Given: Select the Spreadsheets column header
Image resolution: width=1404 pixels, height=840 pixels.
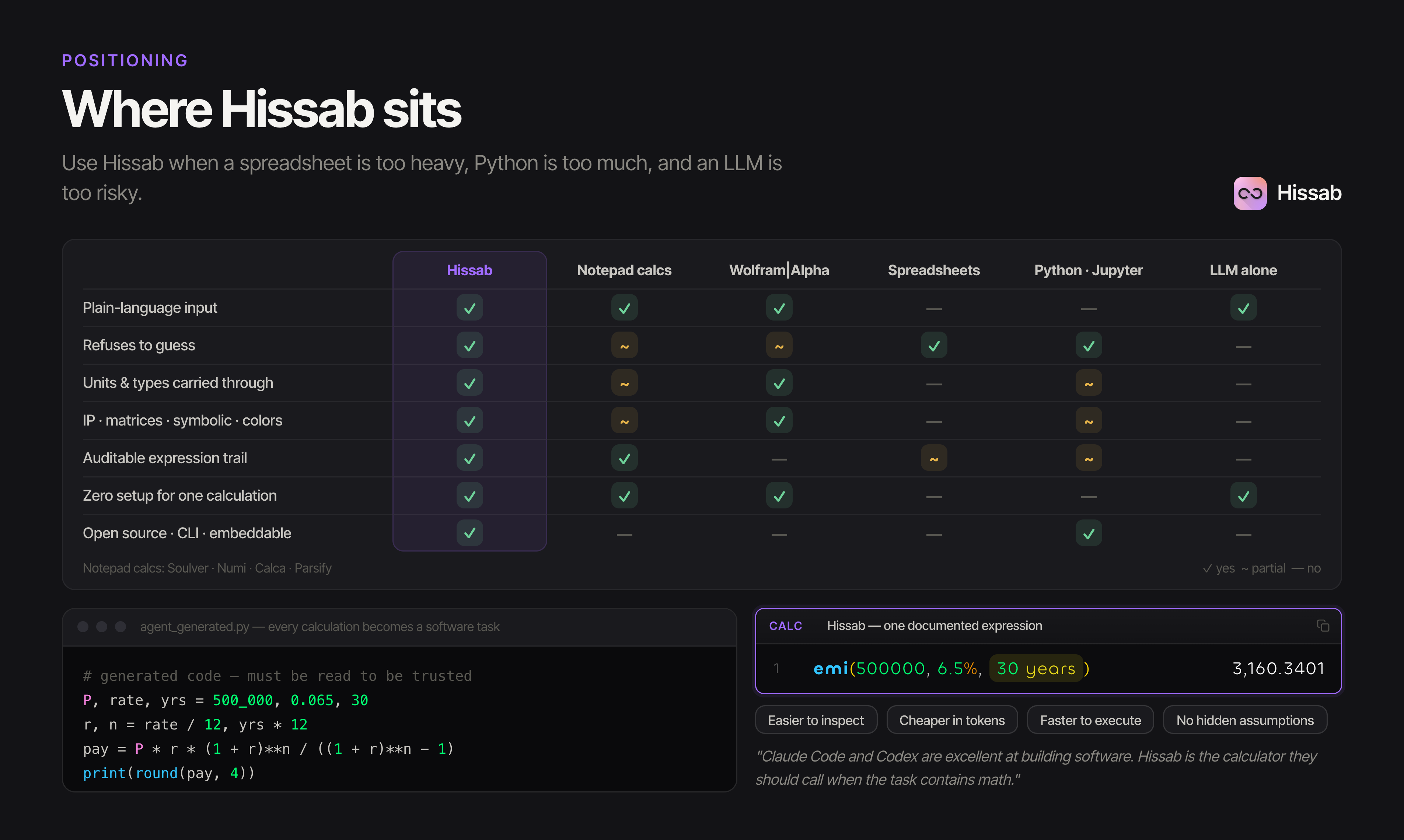Looking at the screenshot, I should click(934, 270).
